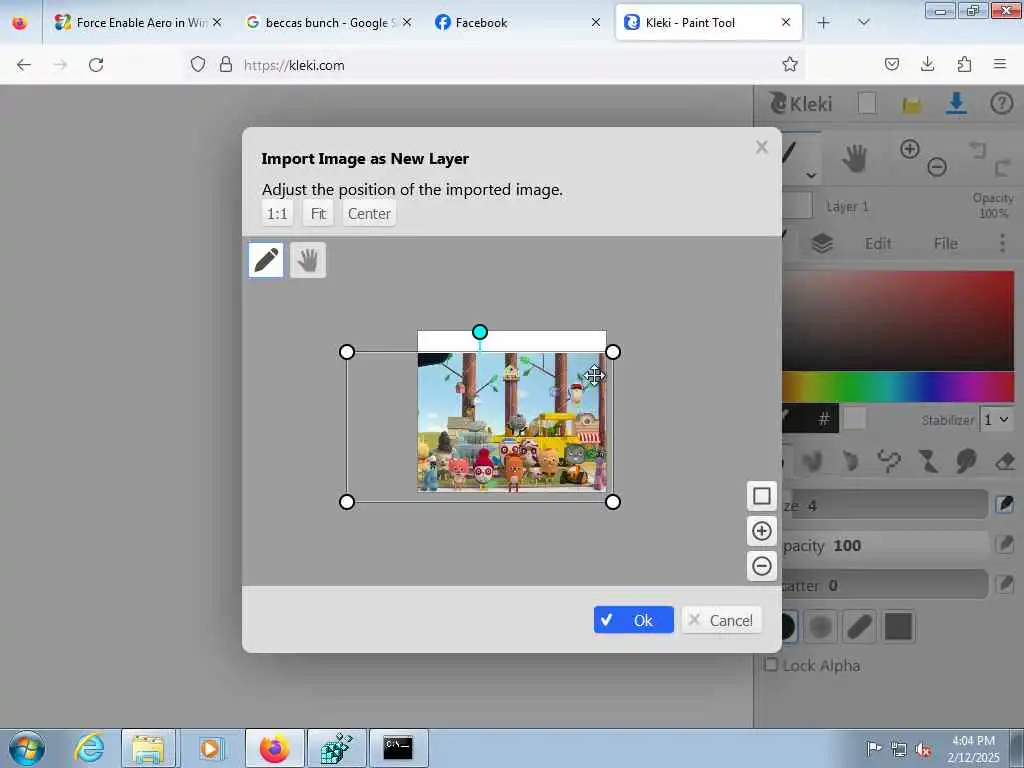Zoom in the import dialog preview
Image resolution: width=1024 pixels, height=768 pixels.
point(761,531)
